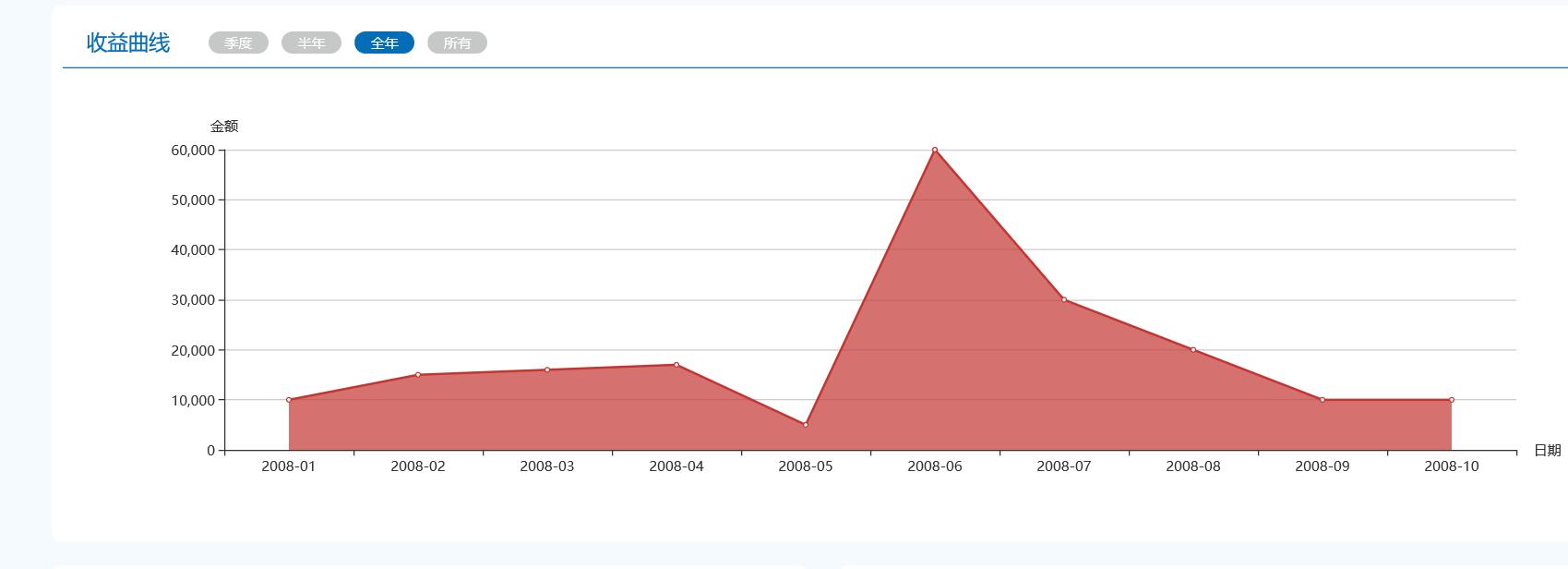Screen dimensions: 1568x569
Task: Click the 2008-10 end data point
Action: [x=1452, y=400]
